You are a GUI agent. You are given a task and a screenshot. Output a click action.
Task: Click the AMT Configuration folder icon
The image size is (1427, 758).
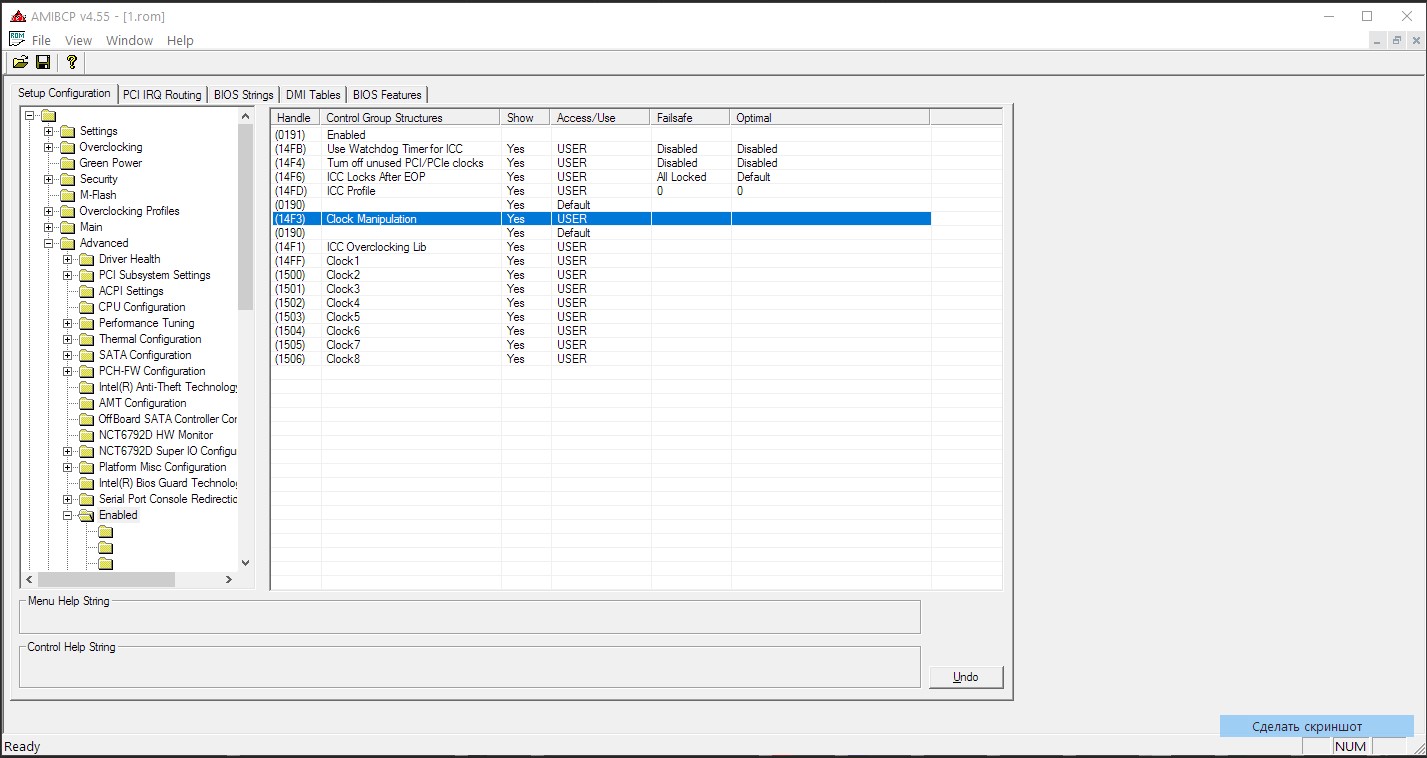tap(87, 403)
